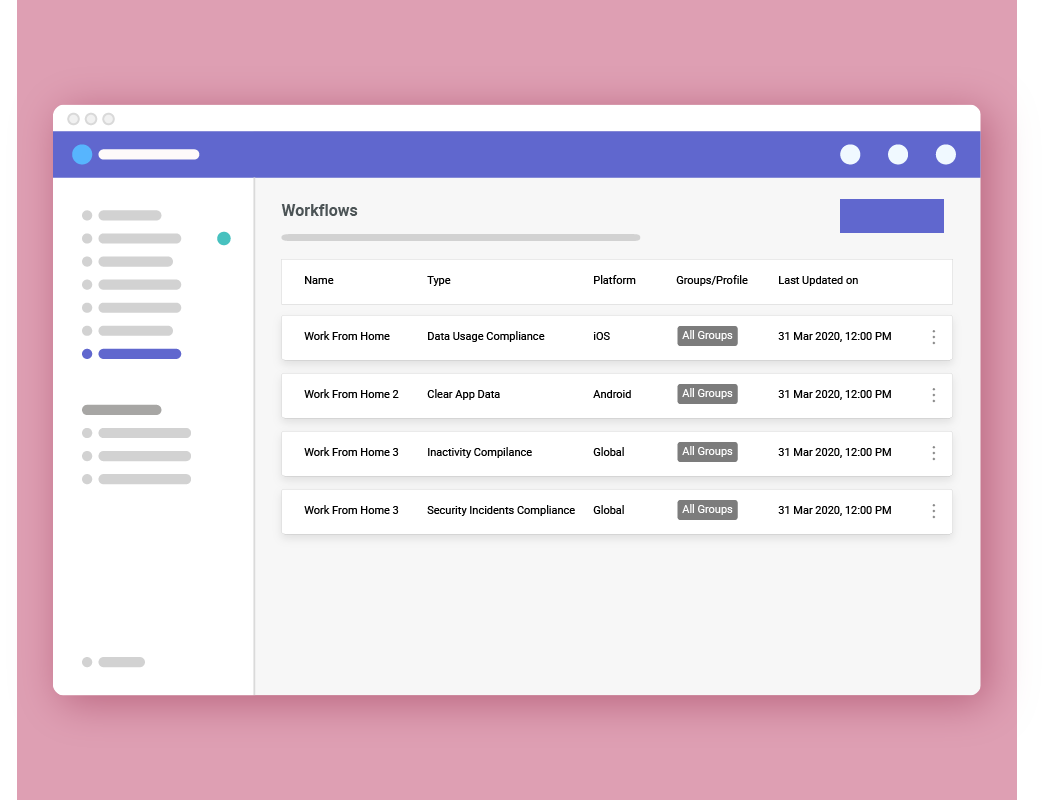Click the Inactivity Compilance type cell
This screenshot has width=1048, height=800.
tap(479, 452)
